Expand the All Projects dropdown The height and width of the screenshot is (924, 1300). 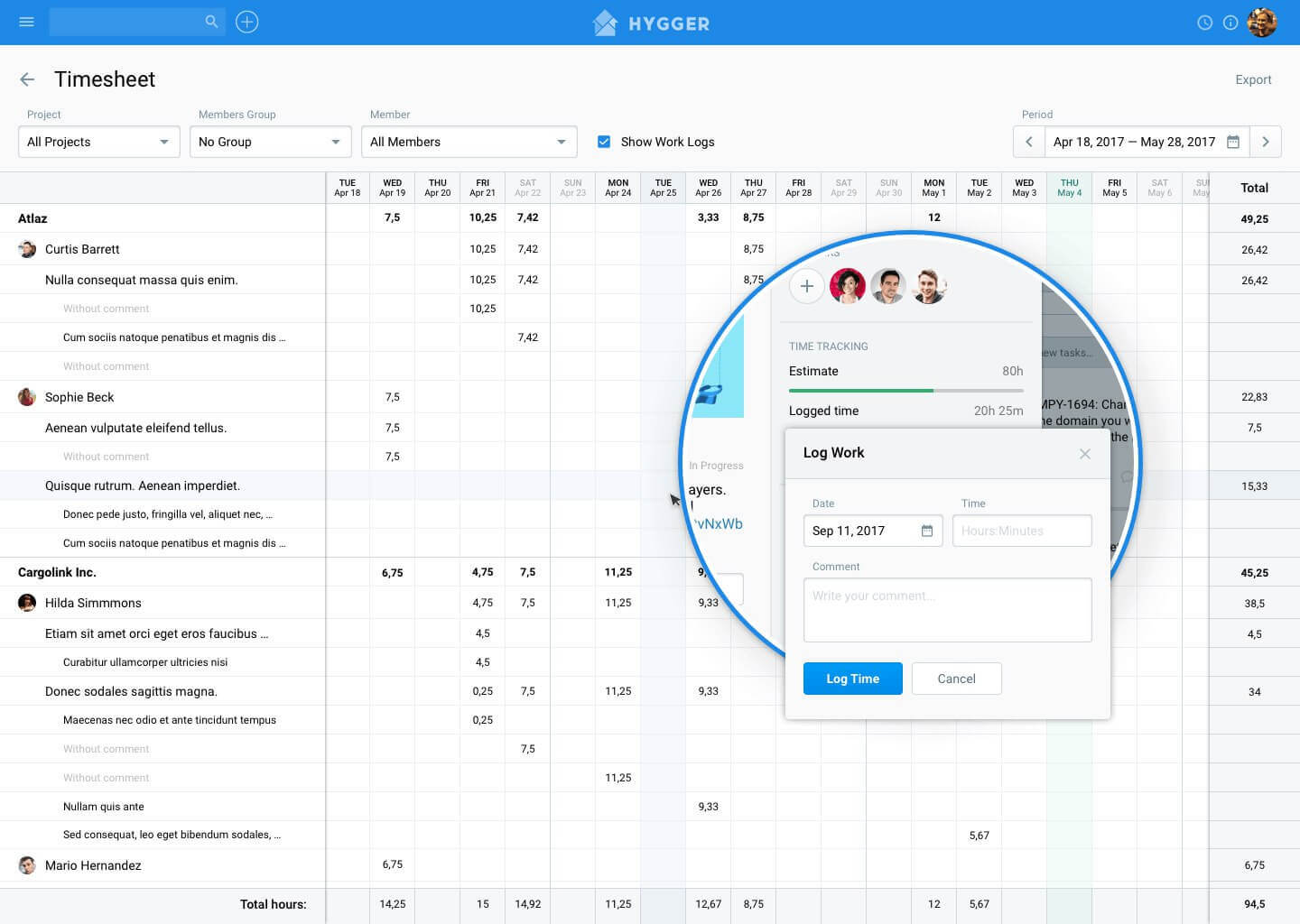[x=99, y=142]
